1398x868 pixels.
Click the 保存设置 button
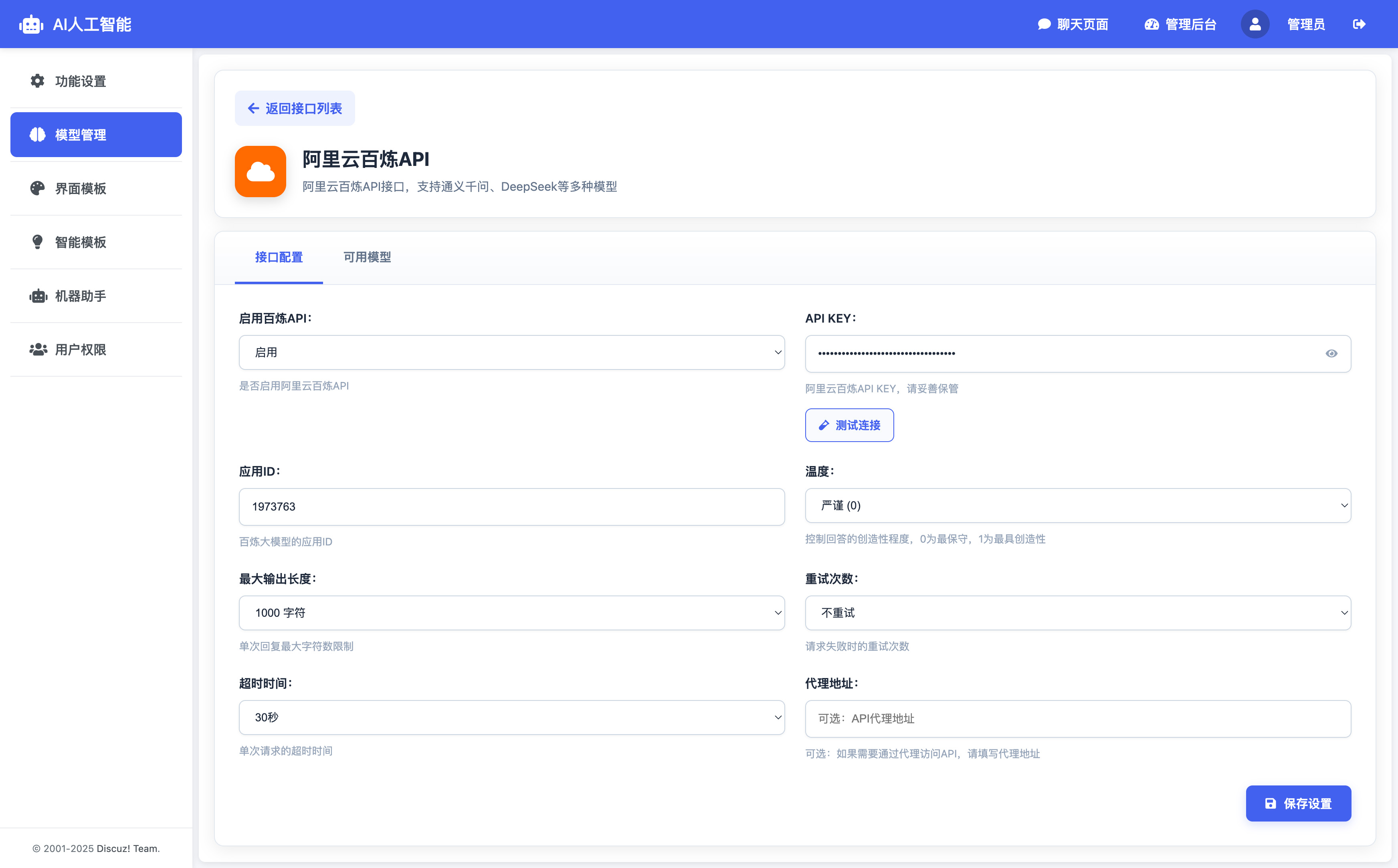point(1298,803)
